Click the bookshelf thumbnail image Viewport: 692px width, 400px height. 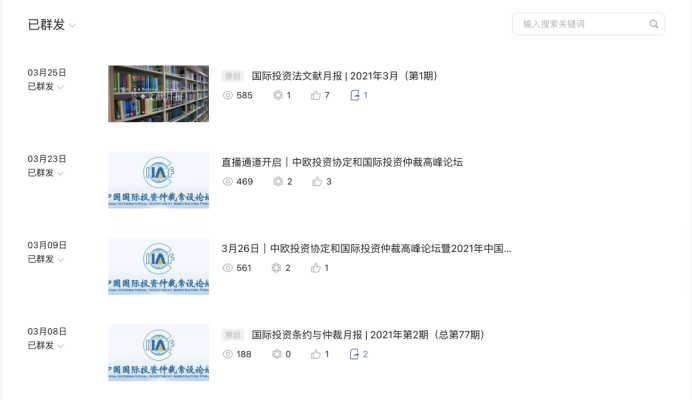158,94
